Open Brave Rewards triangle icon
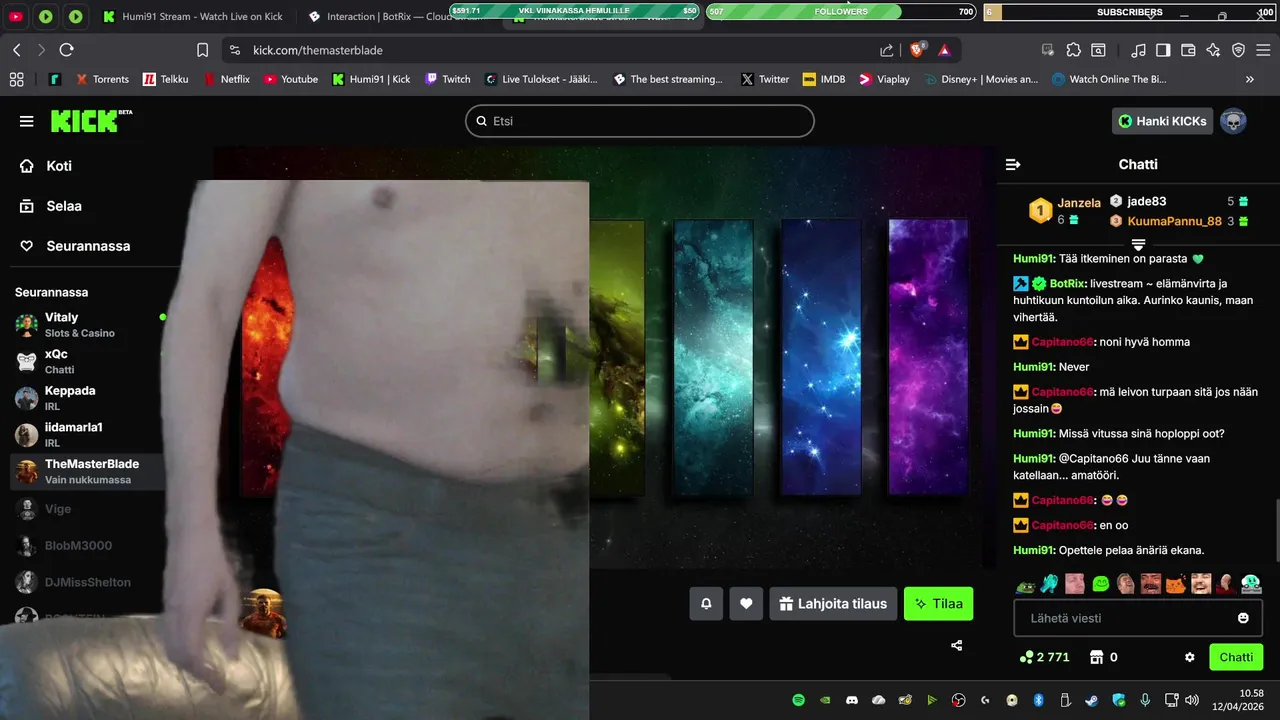 (944, 50)
